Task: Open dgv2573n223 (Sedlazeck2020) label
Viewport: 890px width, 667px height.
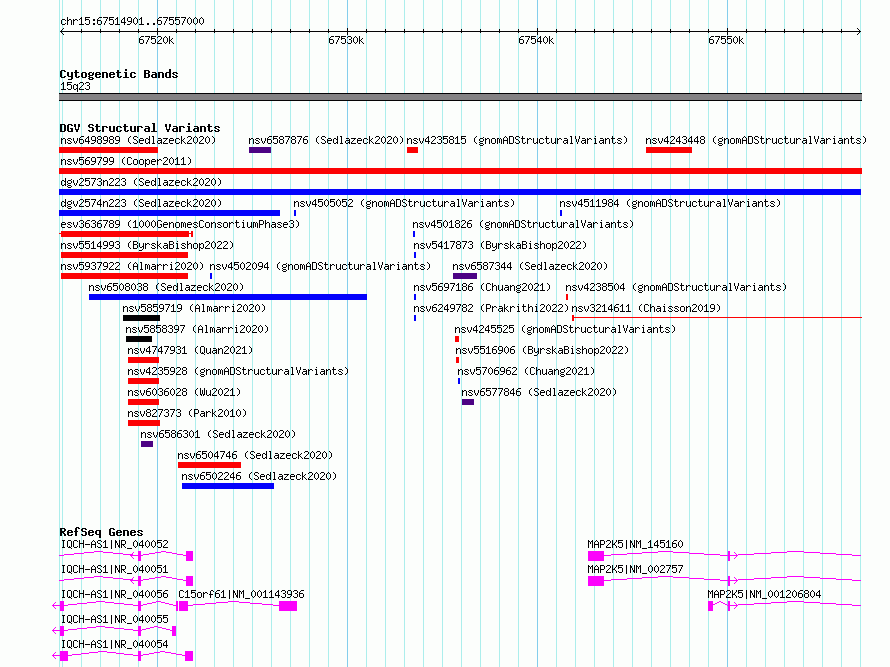Action: coord(141,182)
